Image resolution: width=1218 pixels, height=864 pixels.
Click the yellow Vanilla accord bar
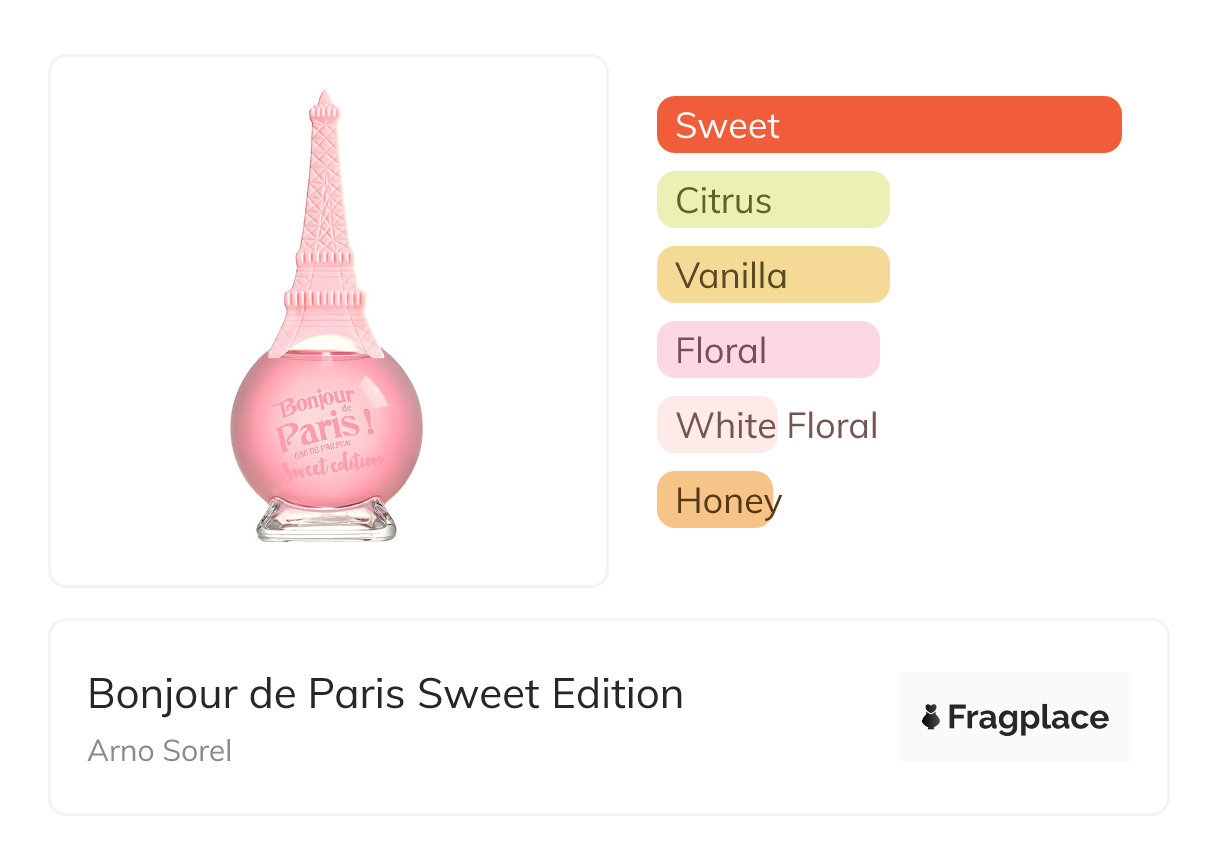click(772, 275)
